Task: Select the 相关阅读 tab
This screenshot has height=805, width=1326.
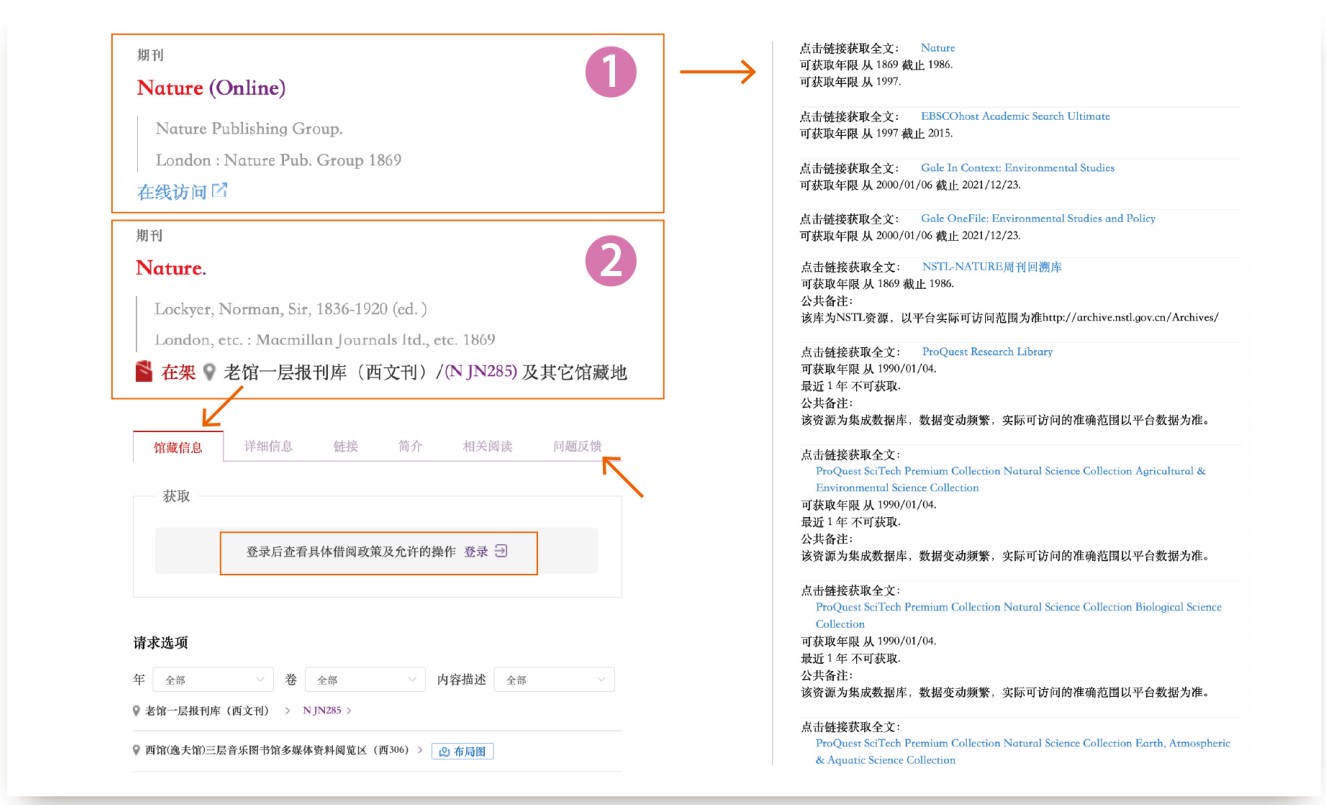Action: pyautogui.click(x=487, y=446)
